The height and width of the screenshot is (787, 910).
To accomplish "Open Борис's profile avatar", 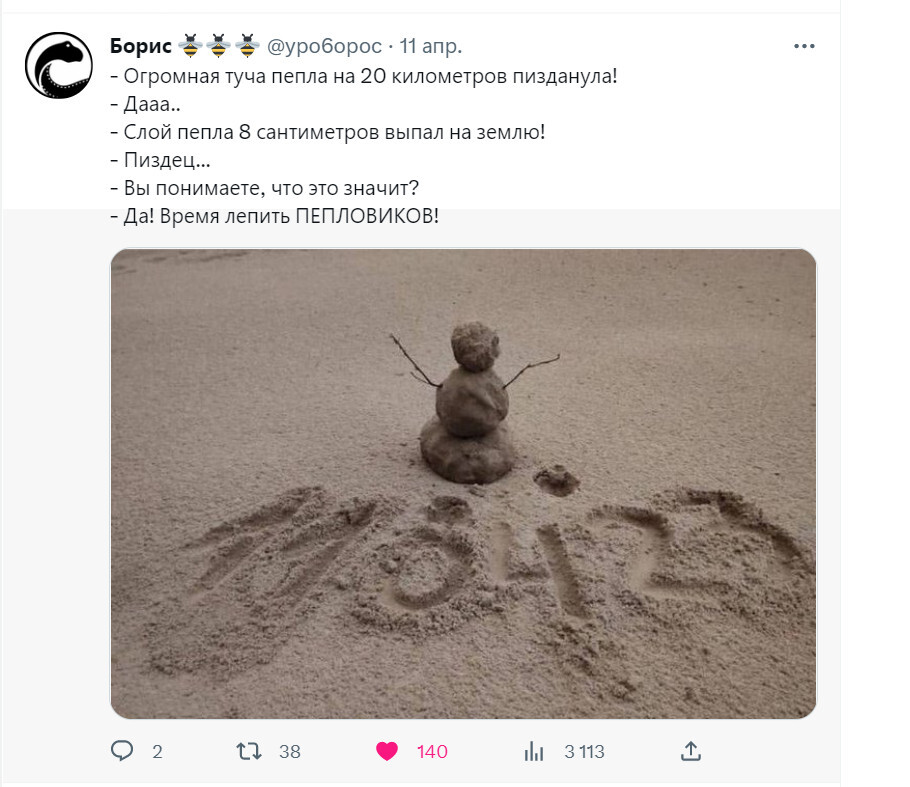I will (59, 65).
